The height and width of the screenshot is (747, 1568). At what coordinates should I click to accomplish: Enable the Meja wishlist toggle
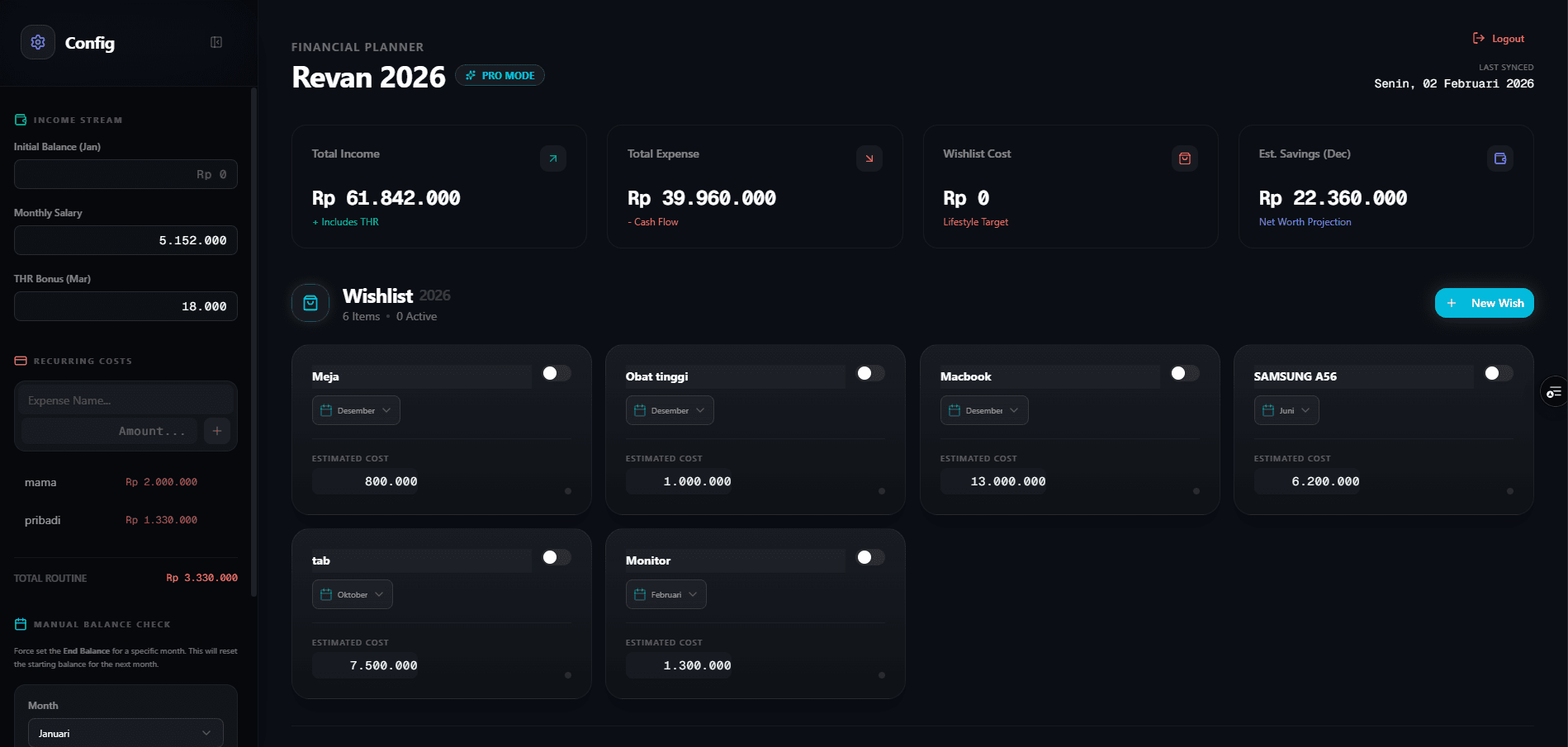(556, 373)
